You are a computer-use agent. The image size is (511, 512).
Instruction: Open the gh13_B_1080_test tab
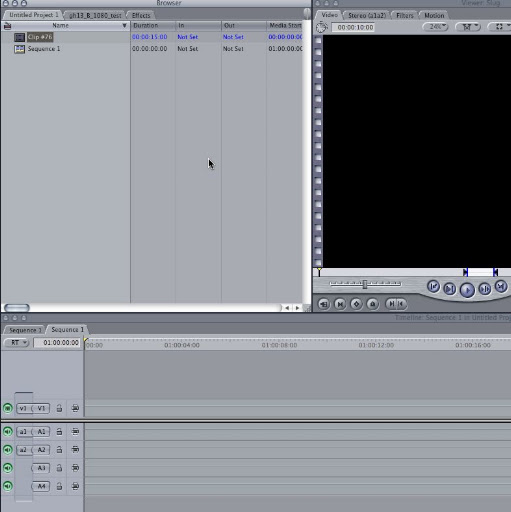click(x=95, y=15)
